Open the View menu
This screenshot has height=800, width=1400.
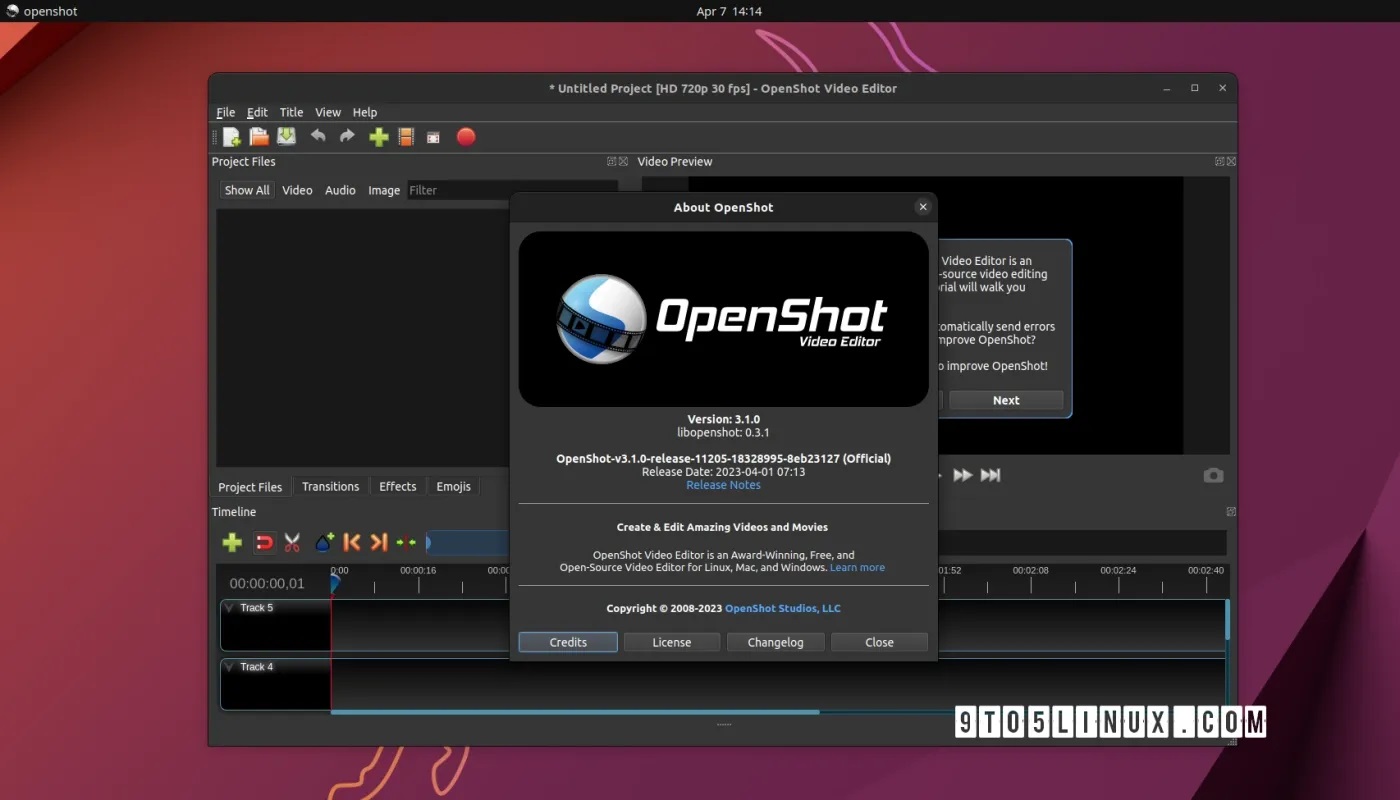[328, 112]
